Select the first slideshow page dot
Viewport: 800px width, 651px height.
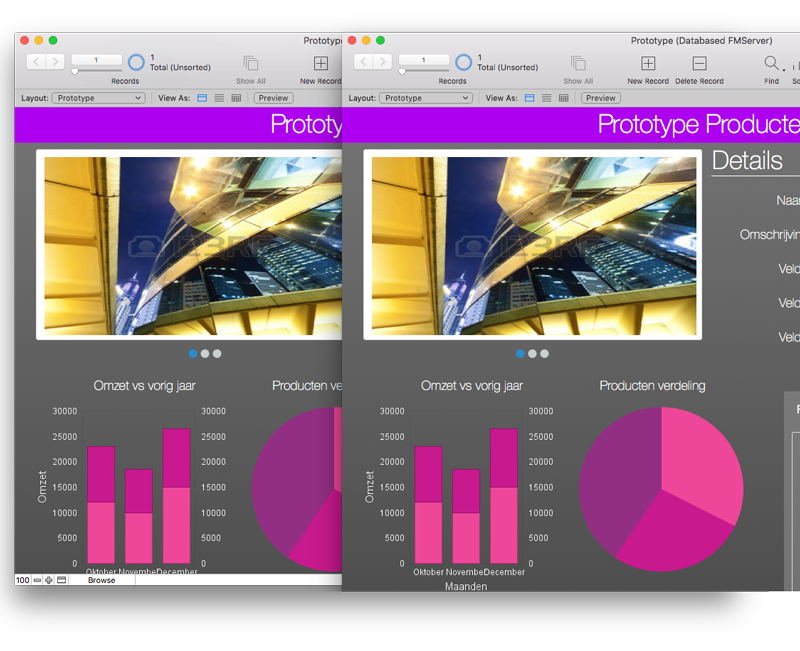click(x=520, y=353)
